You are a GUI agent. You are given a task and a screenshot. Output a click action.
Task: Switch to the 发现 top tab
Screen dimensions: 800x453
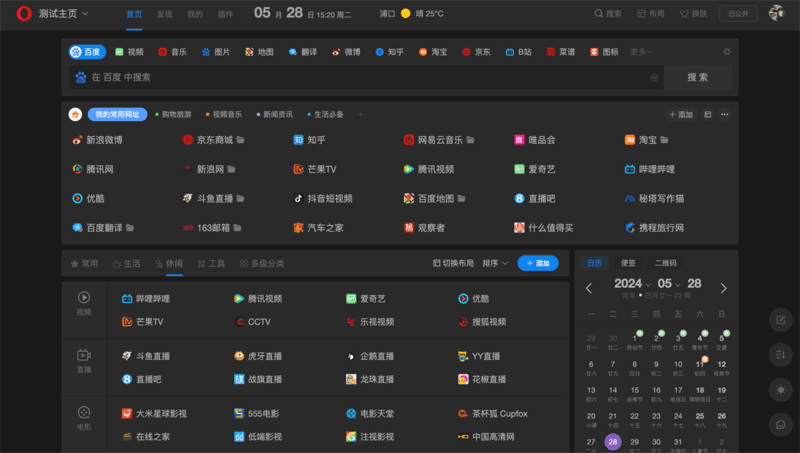(164, 14)
